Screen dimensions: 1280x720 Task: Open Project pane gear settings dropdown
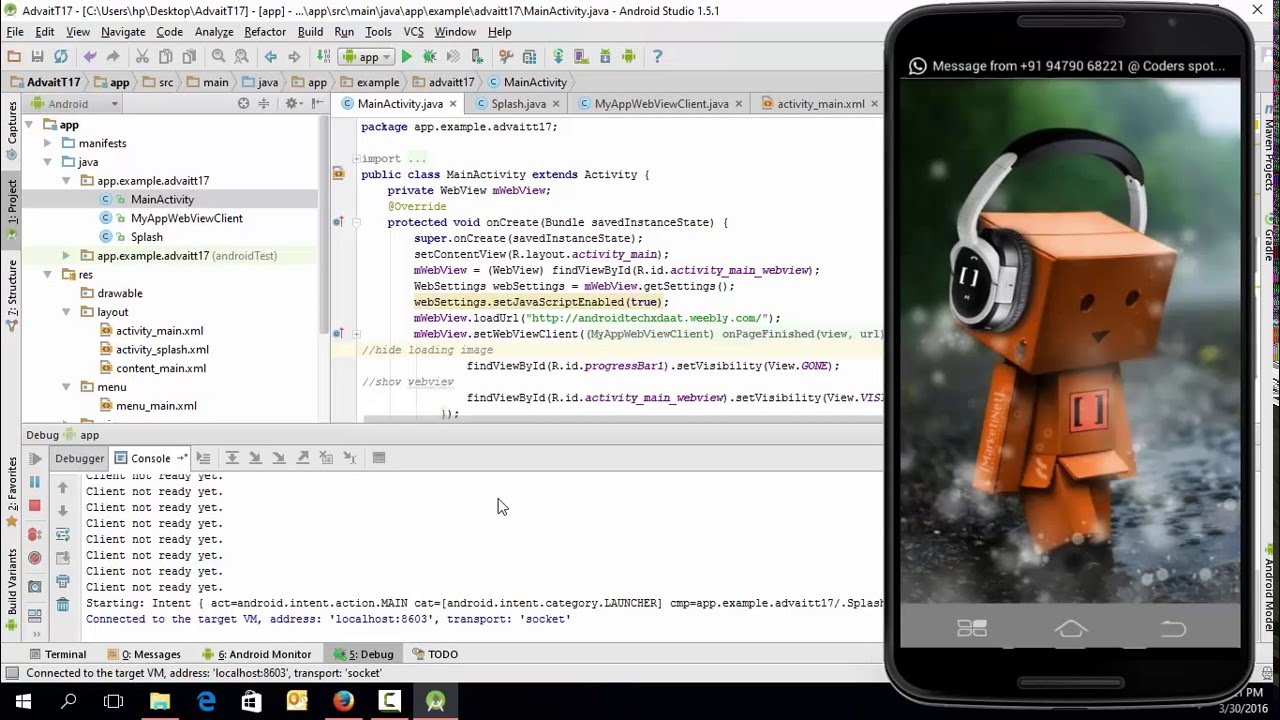[x=292, y=103]
